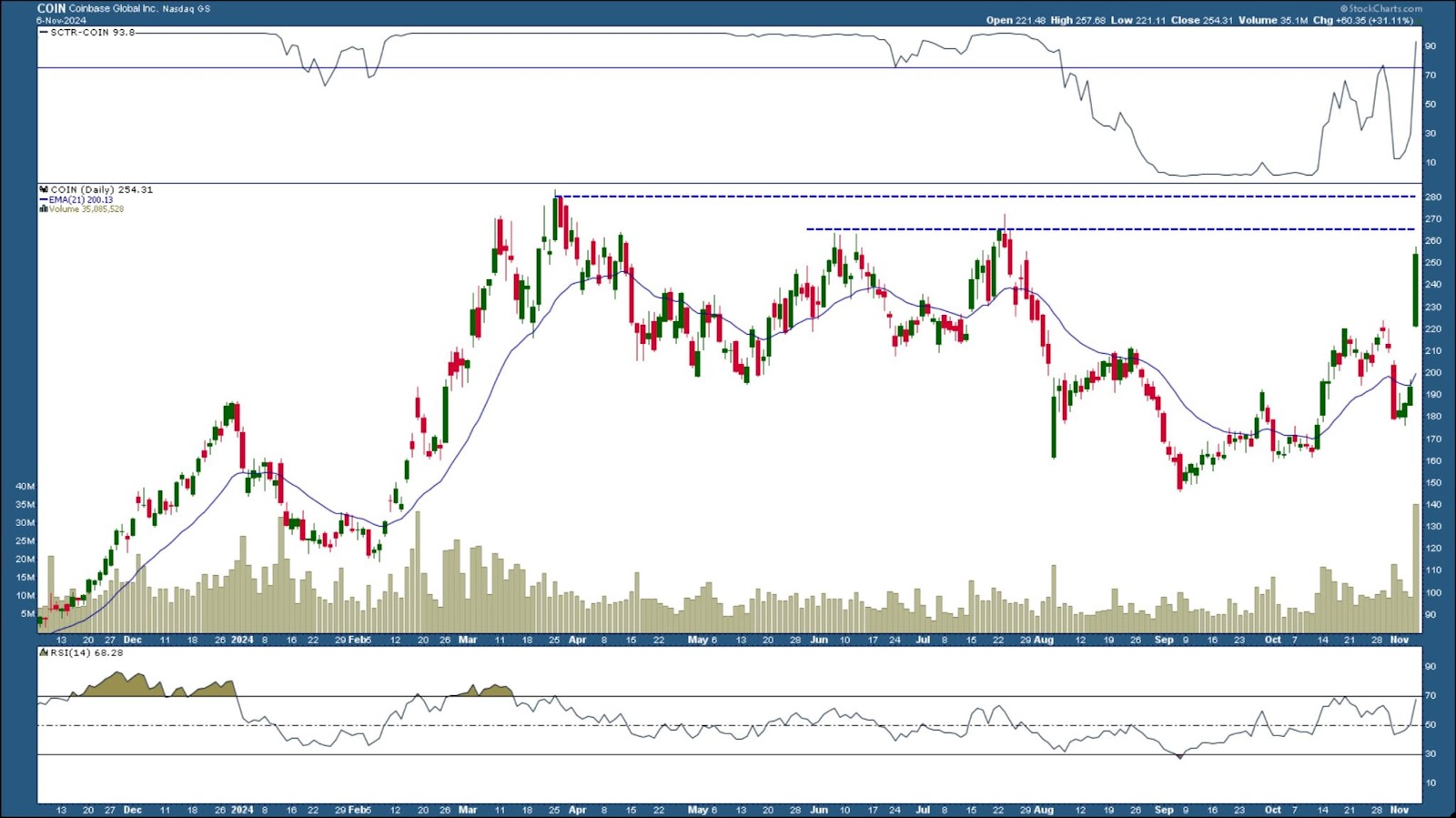Click the tallest volume bar at the right edge
Image resolution: width=1456 pixels, height=818 pixels.
1415,569
